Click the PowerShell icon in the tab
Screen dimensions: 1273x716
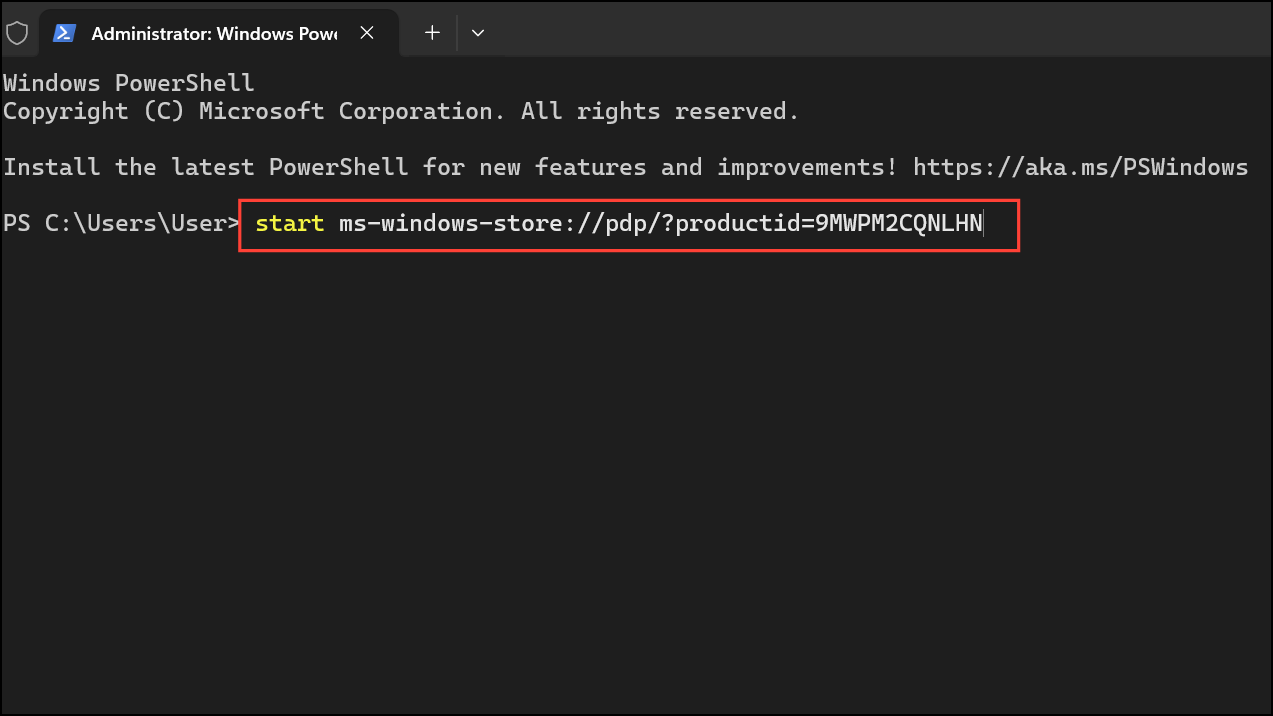[65, 33]
